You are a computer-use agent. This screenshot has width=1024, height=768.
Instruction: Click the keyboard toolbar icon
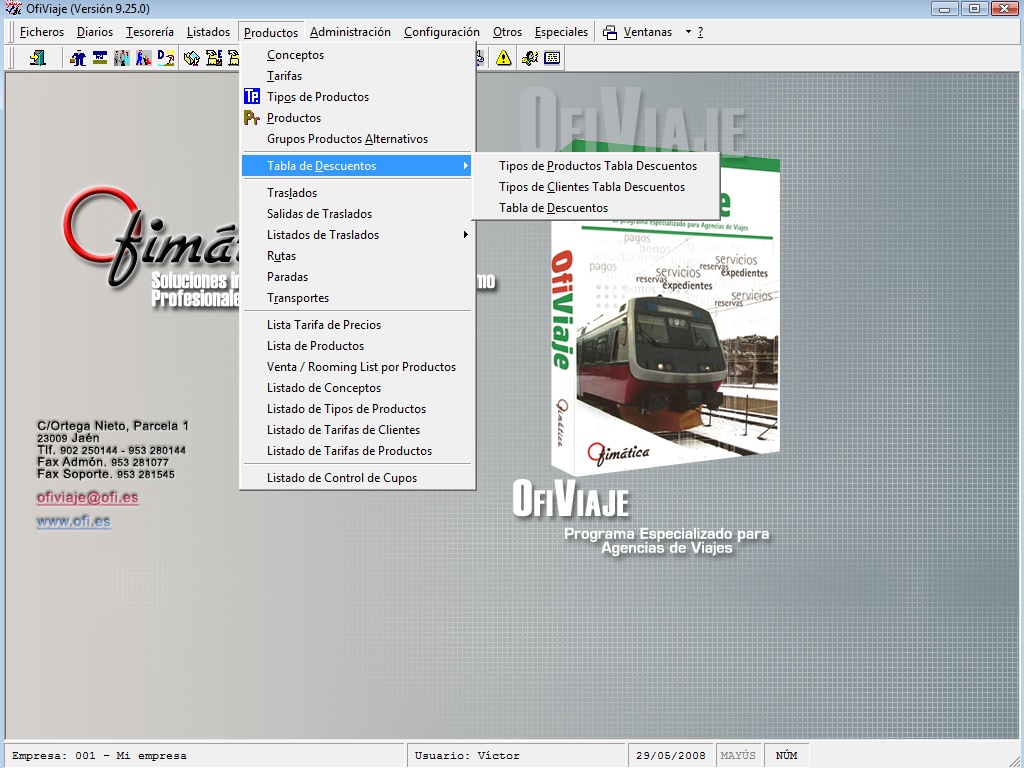[551, 58]
